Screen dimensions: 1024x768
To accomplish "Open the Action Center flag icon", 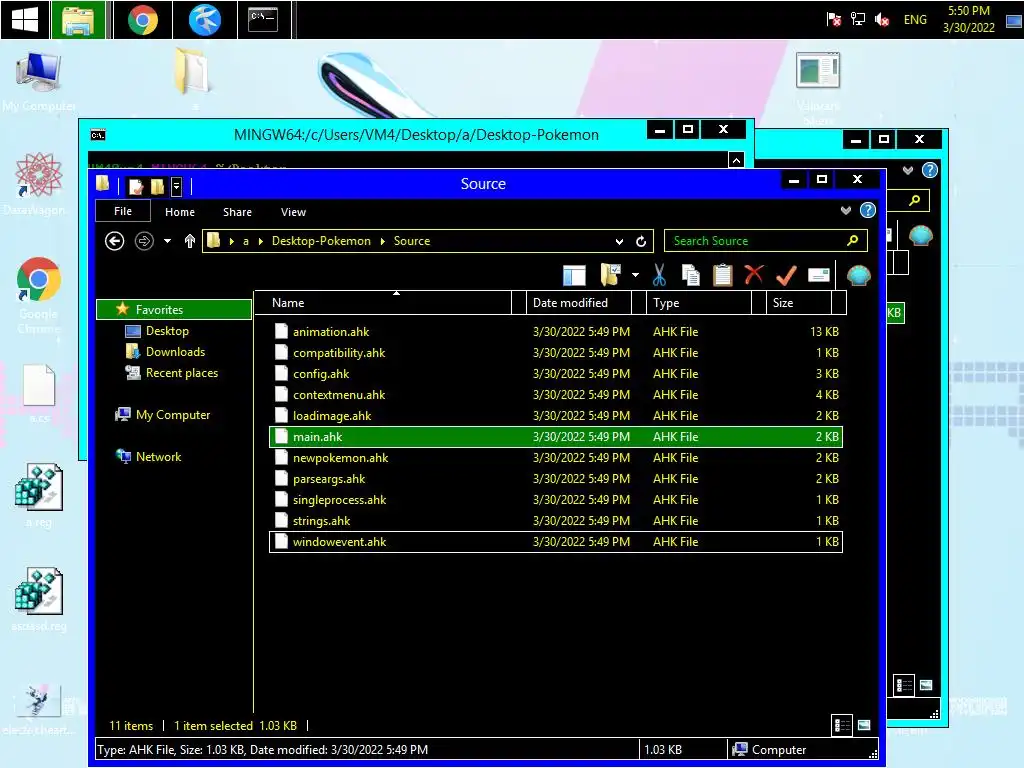I will pyautogui.click(x=833, y=20).
